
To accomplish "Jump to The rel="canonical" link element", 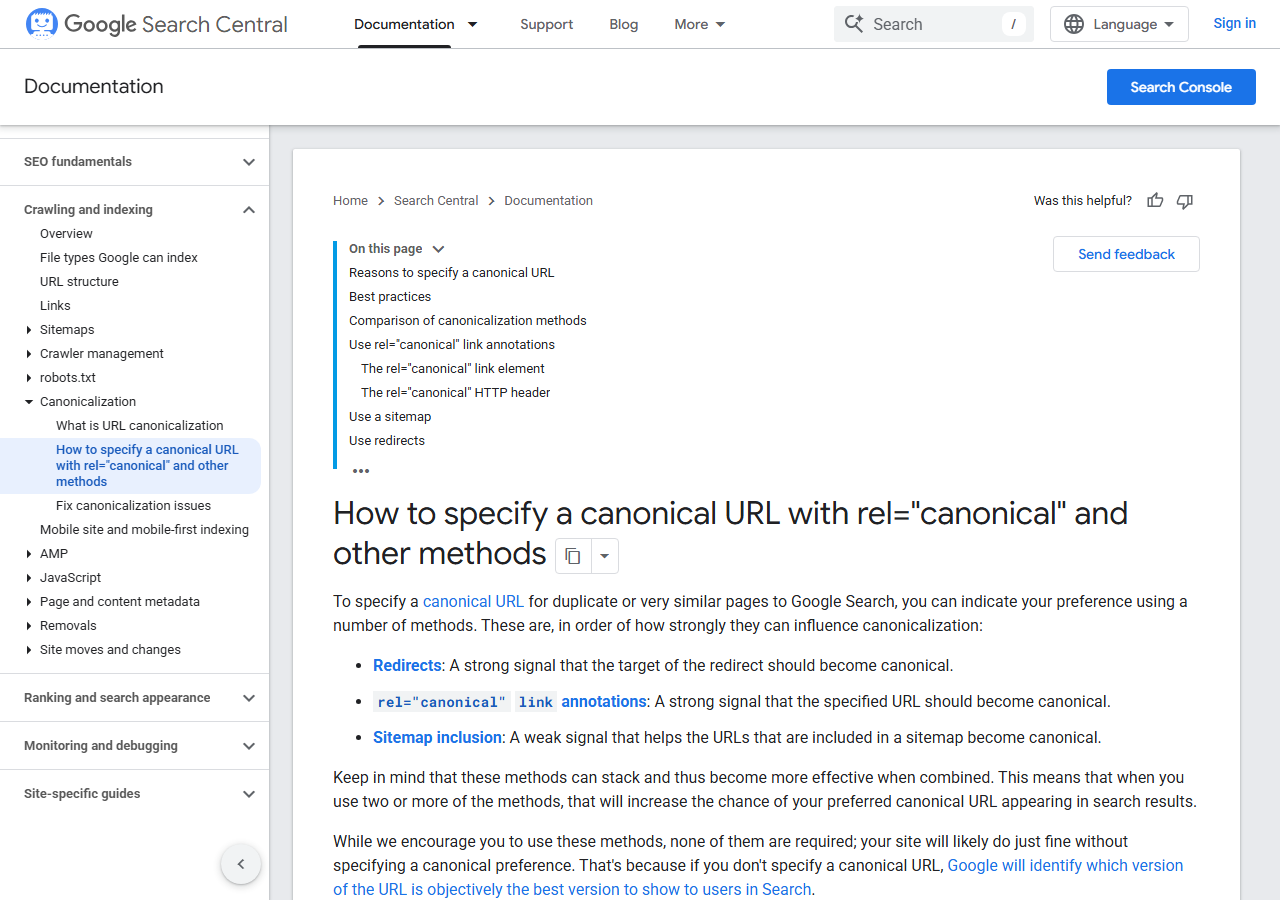I will [453, 369].
